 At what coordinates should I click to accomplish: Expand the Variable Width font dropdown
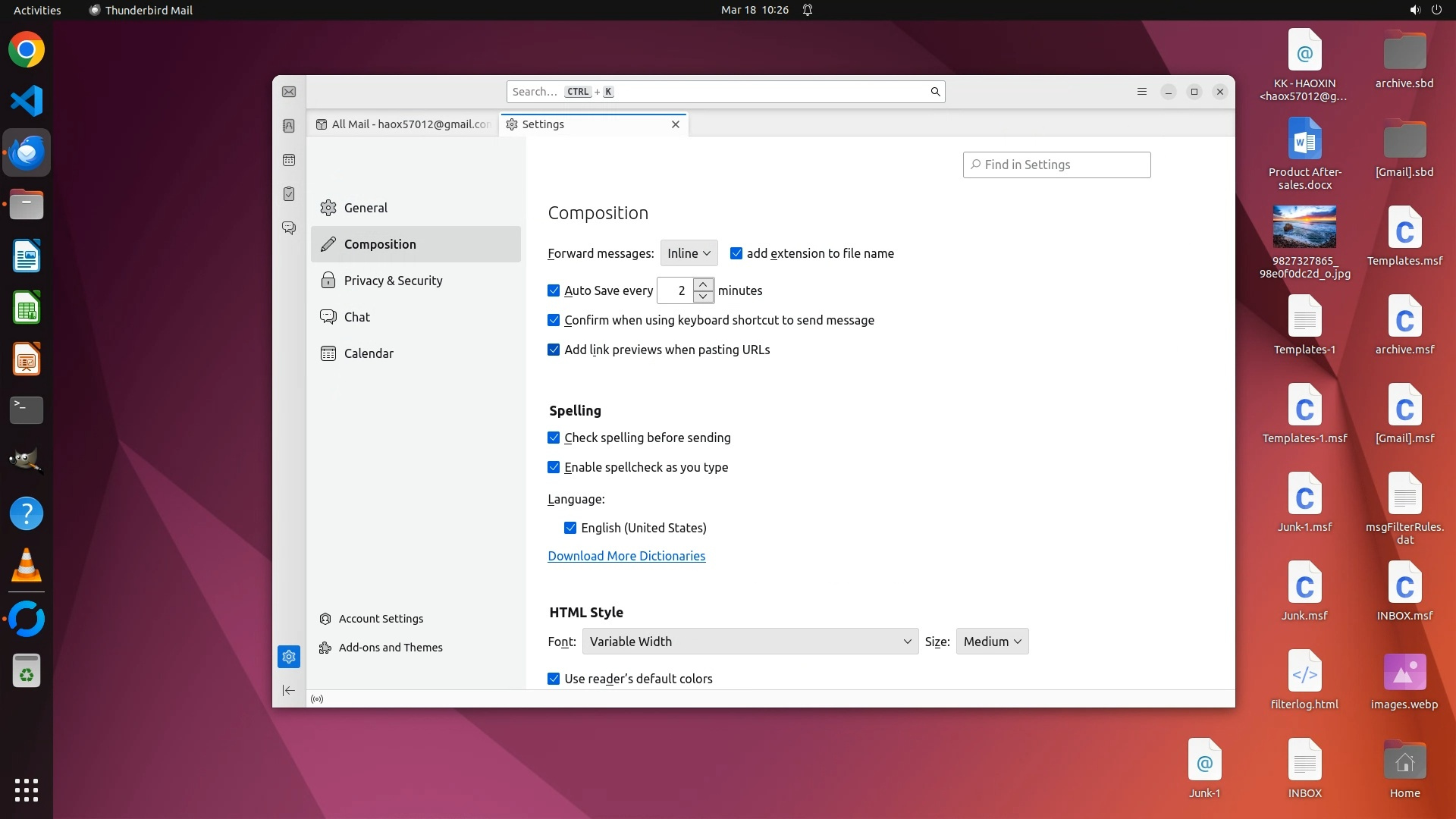pos(750,642)
